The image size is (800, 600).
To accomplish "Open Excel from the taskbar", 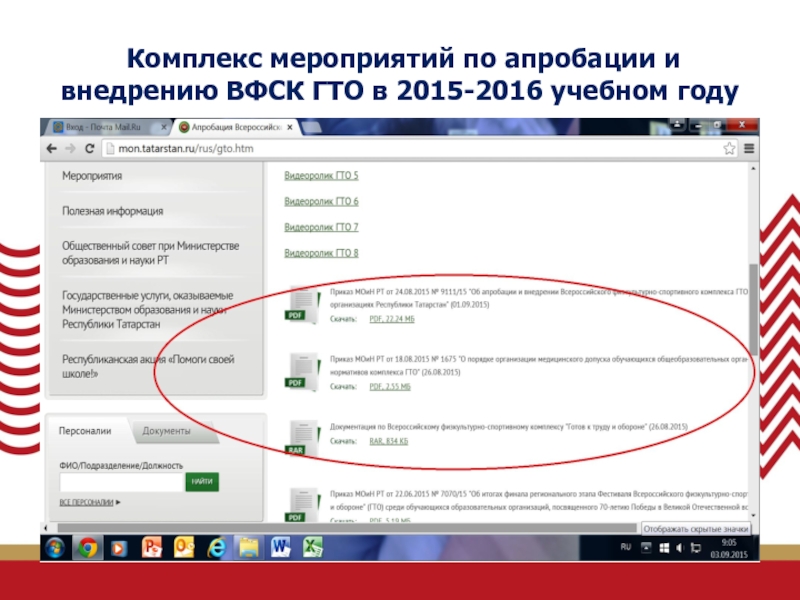I will point(312,548).
